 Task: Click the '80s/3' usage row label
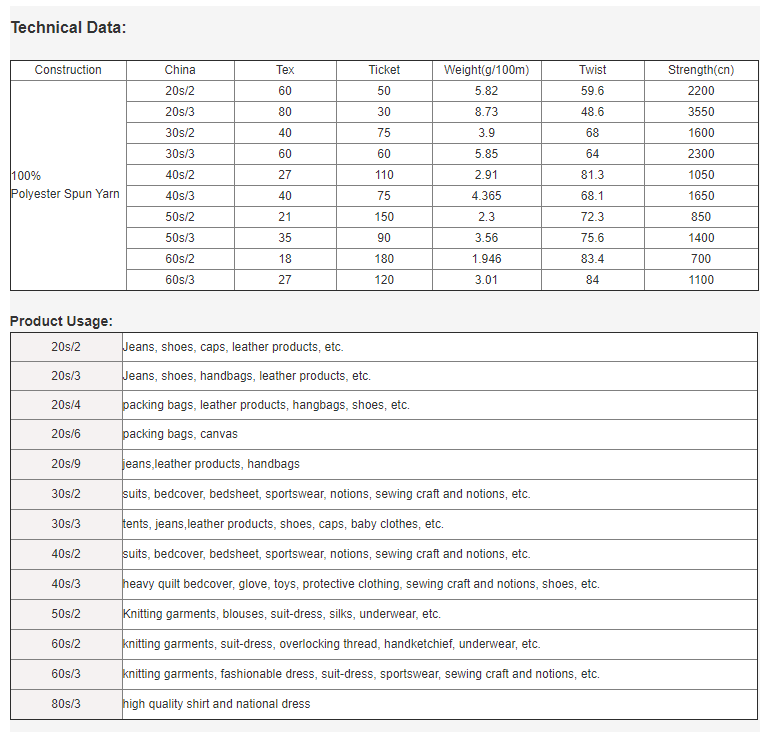click(x=66, y=704)
